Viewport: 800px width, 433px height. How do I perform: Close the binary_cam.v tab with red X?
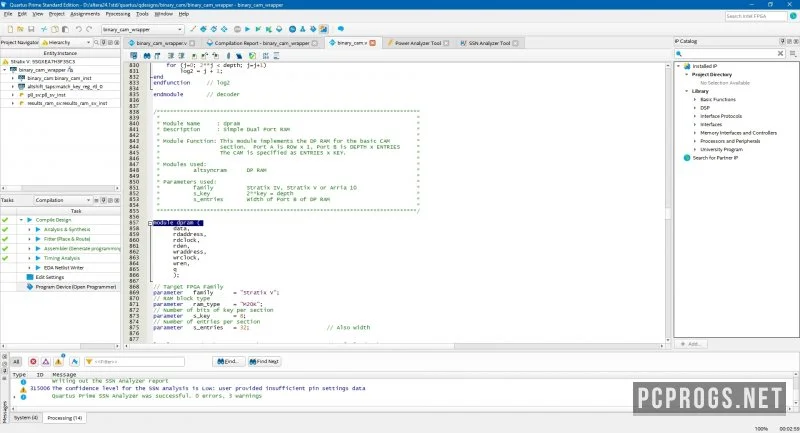(x=372, y=43)
